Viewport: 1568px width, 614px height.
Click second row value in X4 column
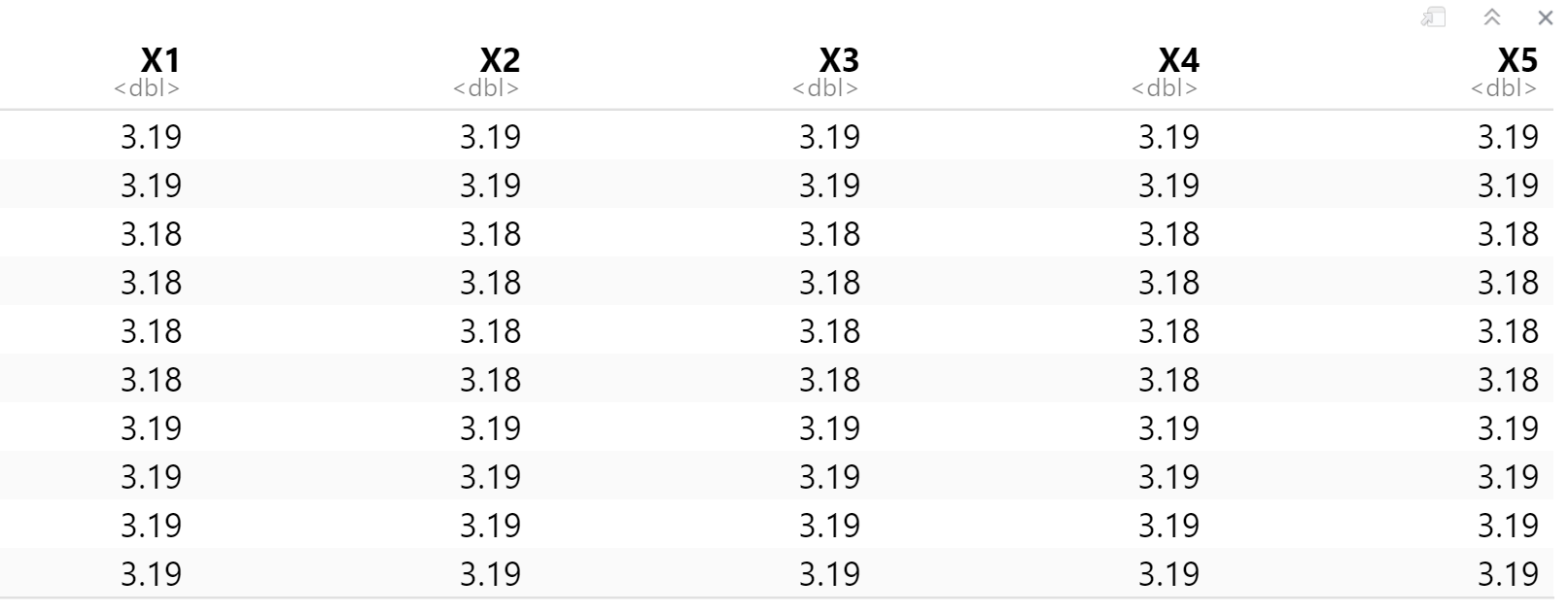[x=1169, y=186]
